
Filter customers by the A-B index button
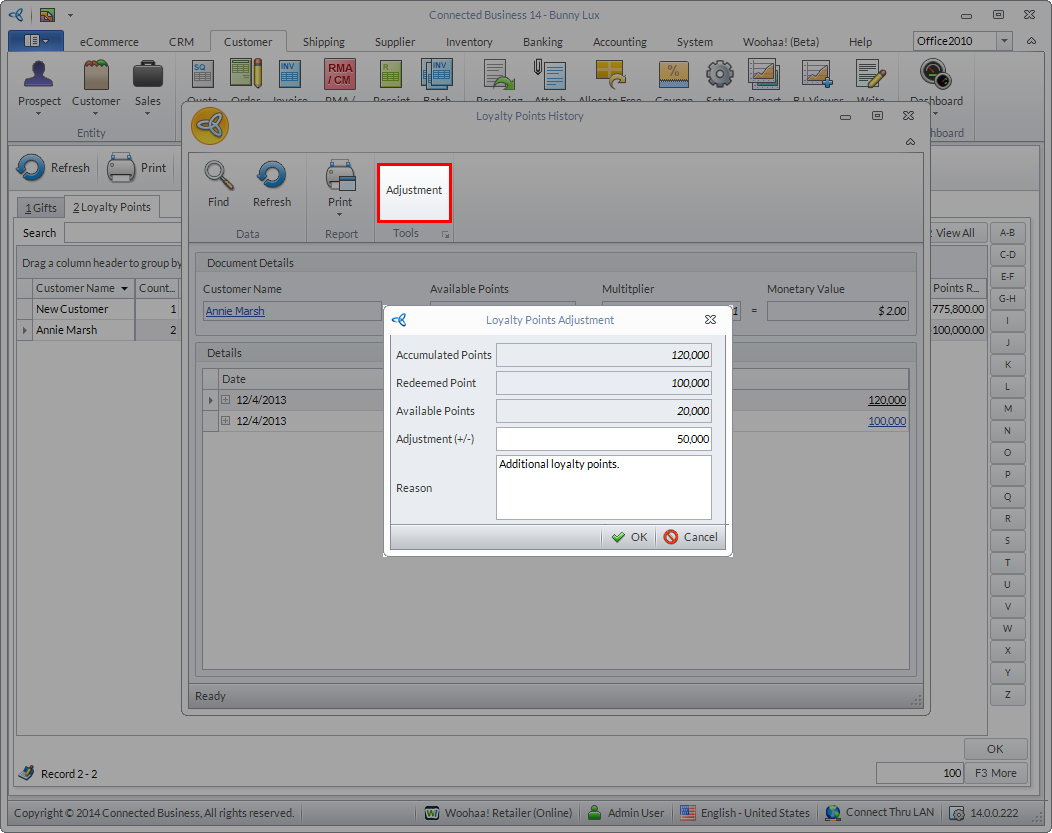click(1007, 233)
